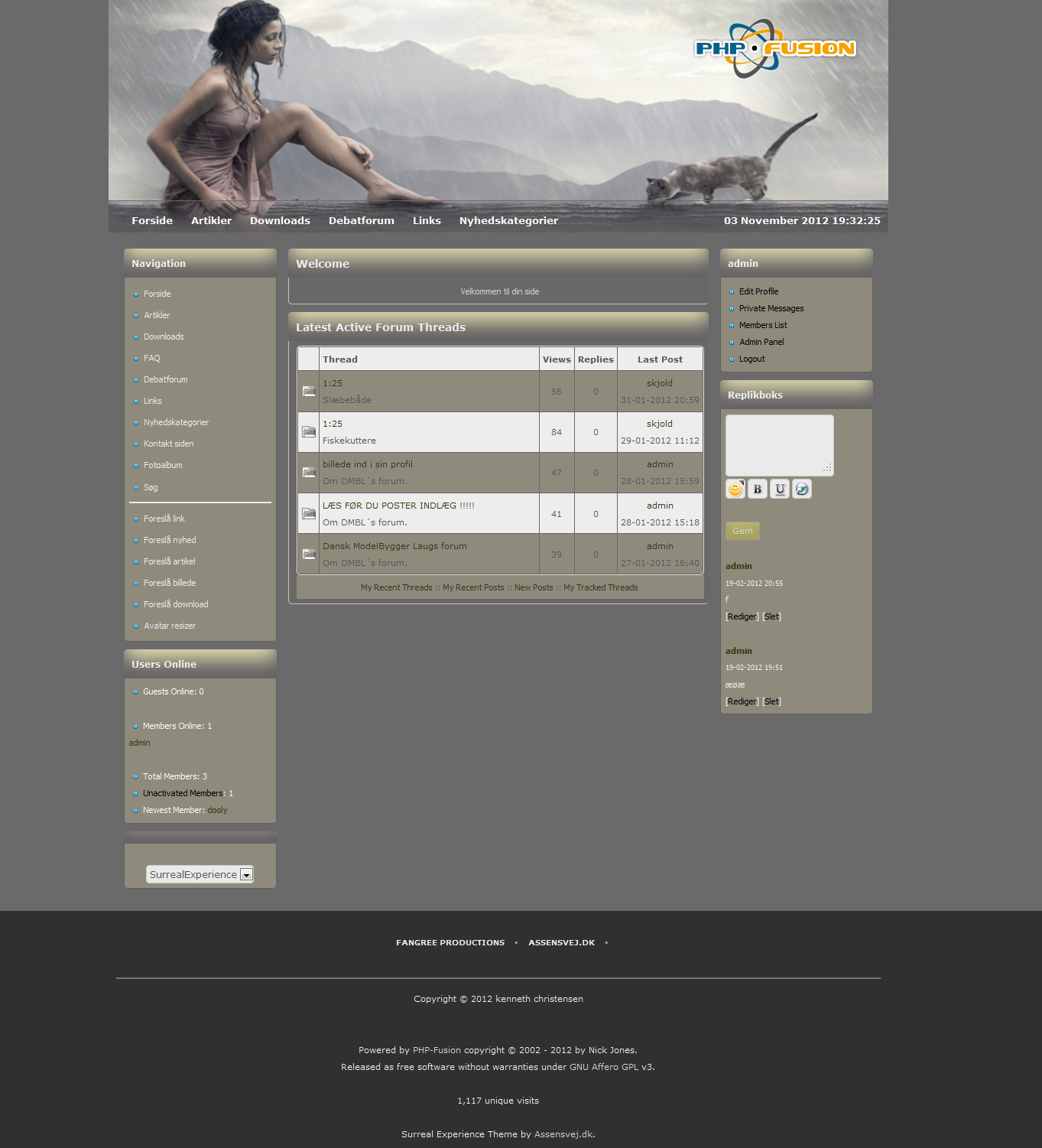Click Rediger on the 19:51 shout

pos(742,701)
